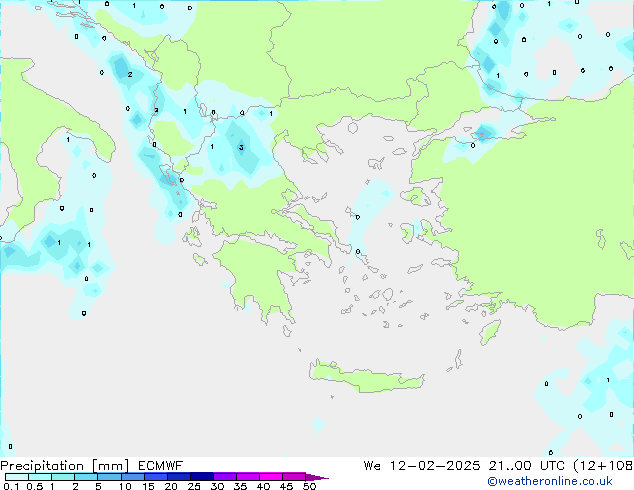Select the 1–2 mm legend color swatch
This screenshot has width=634, height=490.
click(x=63, y=477)
